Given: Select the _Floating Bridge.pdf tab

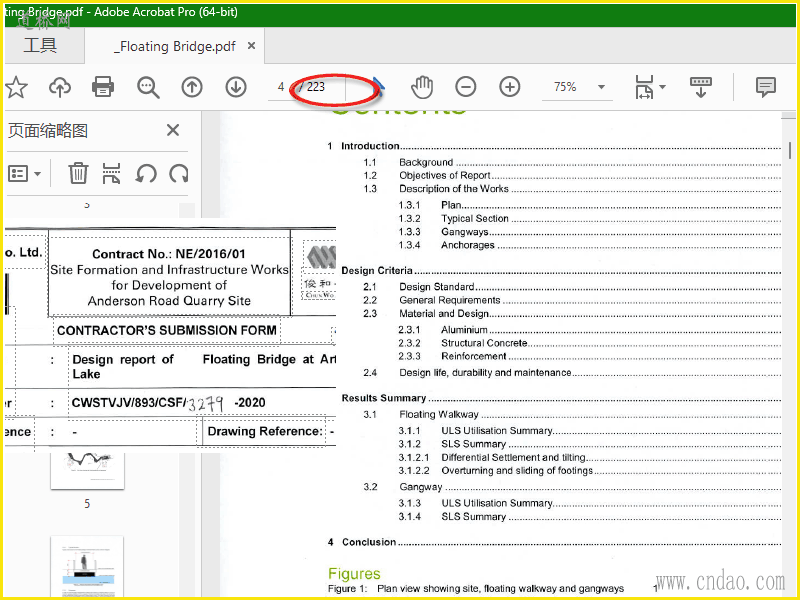Looking at the screenshot, I should tap(174, 46).
